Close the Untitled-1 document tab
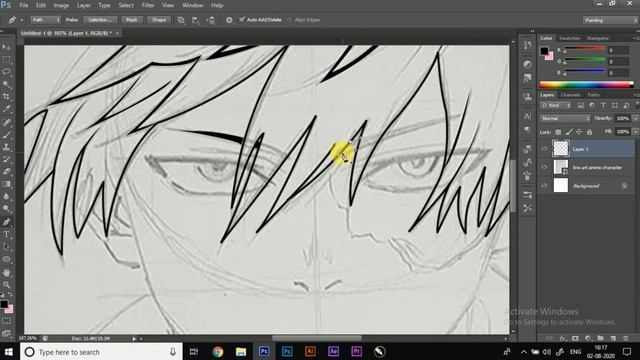This screenshot has height=360, width=640. 117,33
